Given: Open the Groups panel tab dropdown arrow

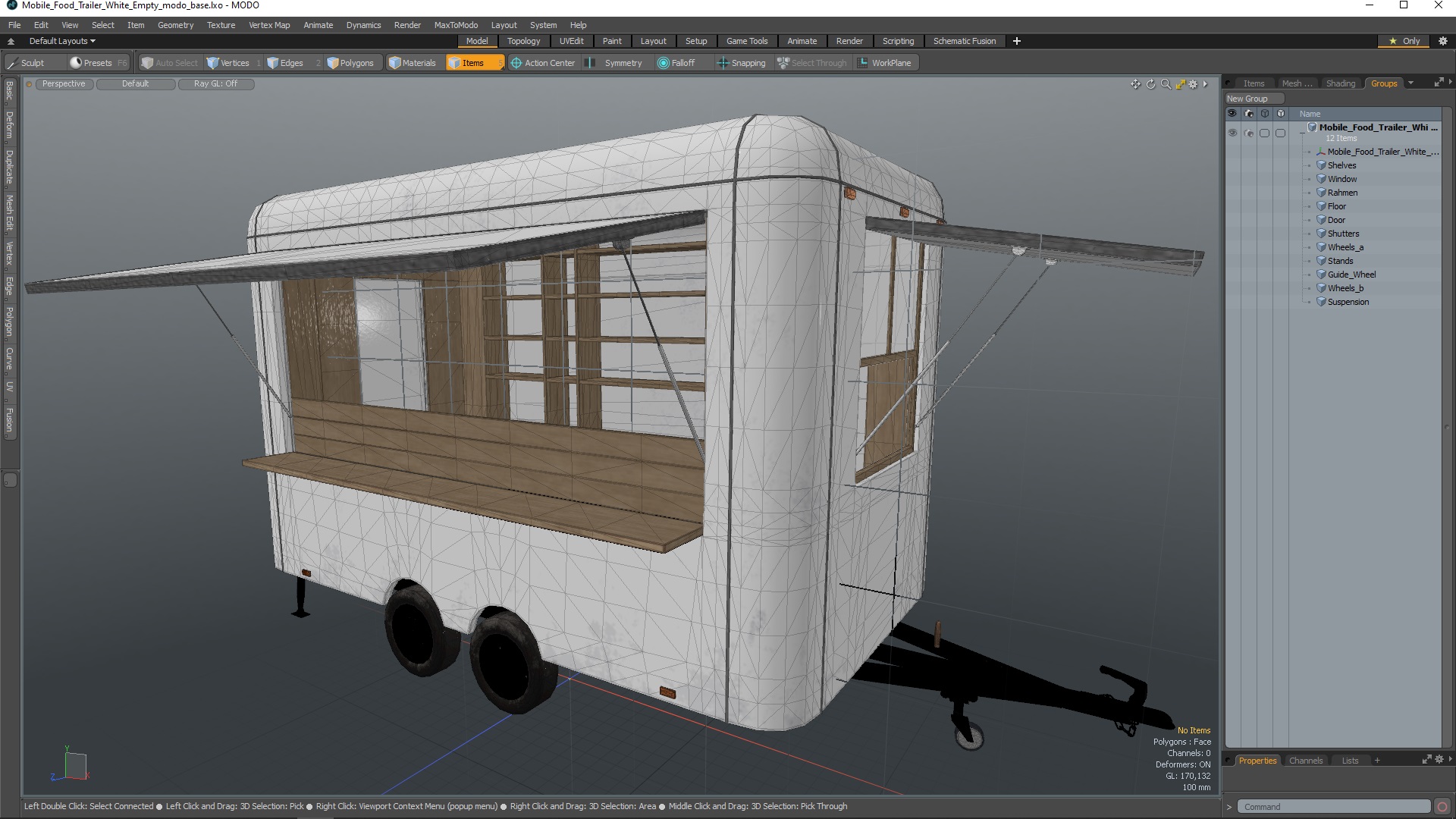Looking at the screenshot, I should click(1410, 83).
